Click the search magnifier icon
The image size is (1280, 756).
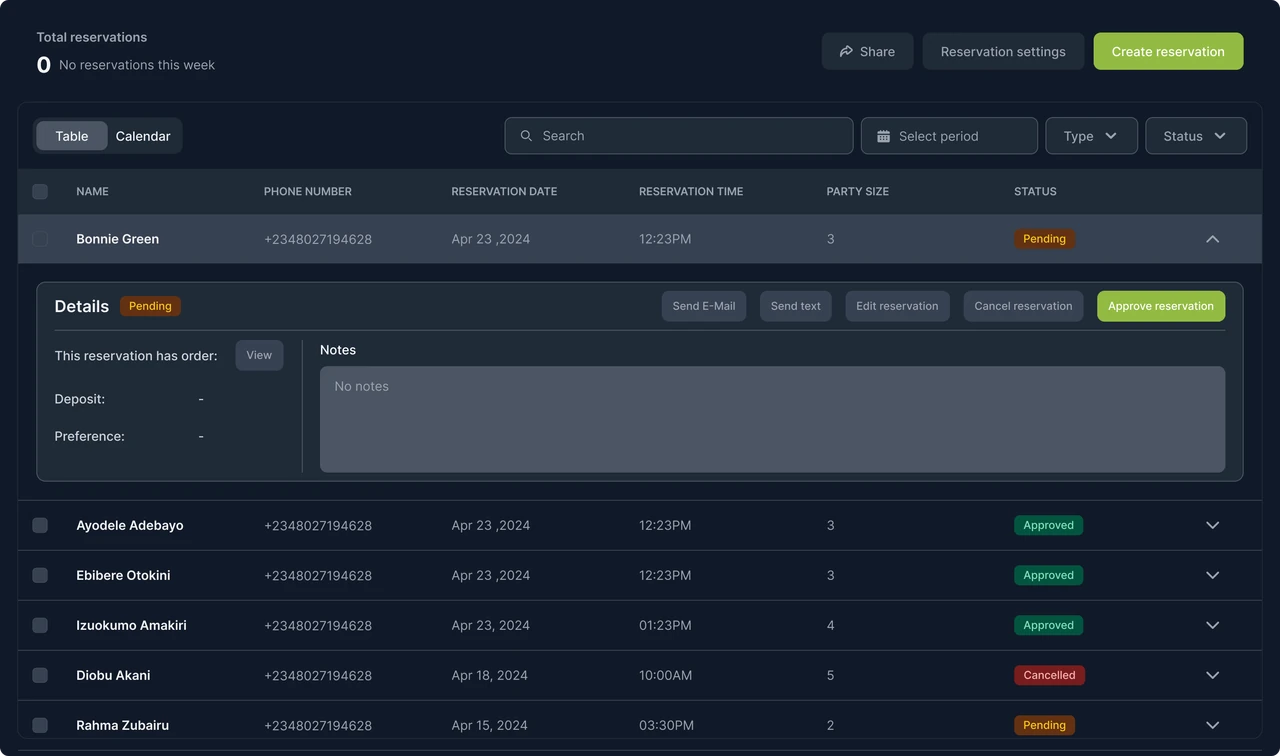(x=526, y=136)
